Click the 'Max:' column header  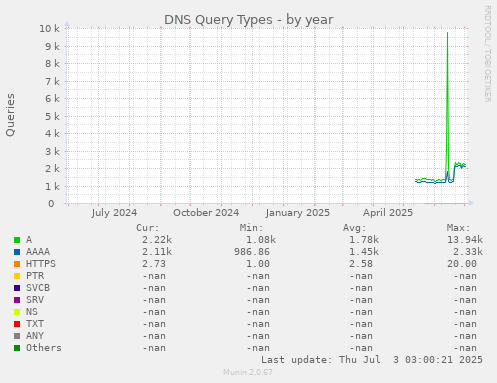458,228
